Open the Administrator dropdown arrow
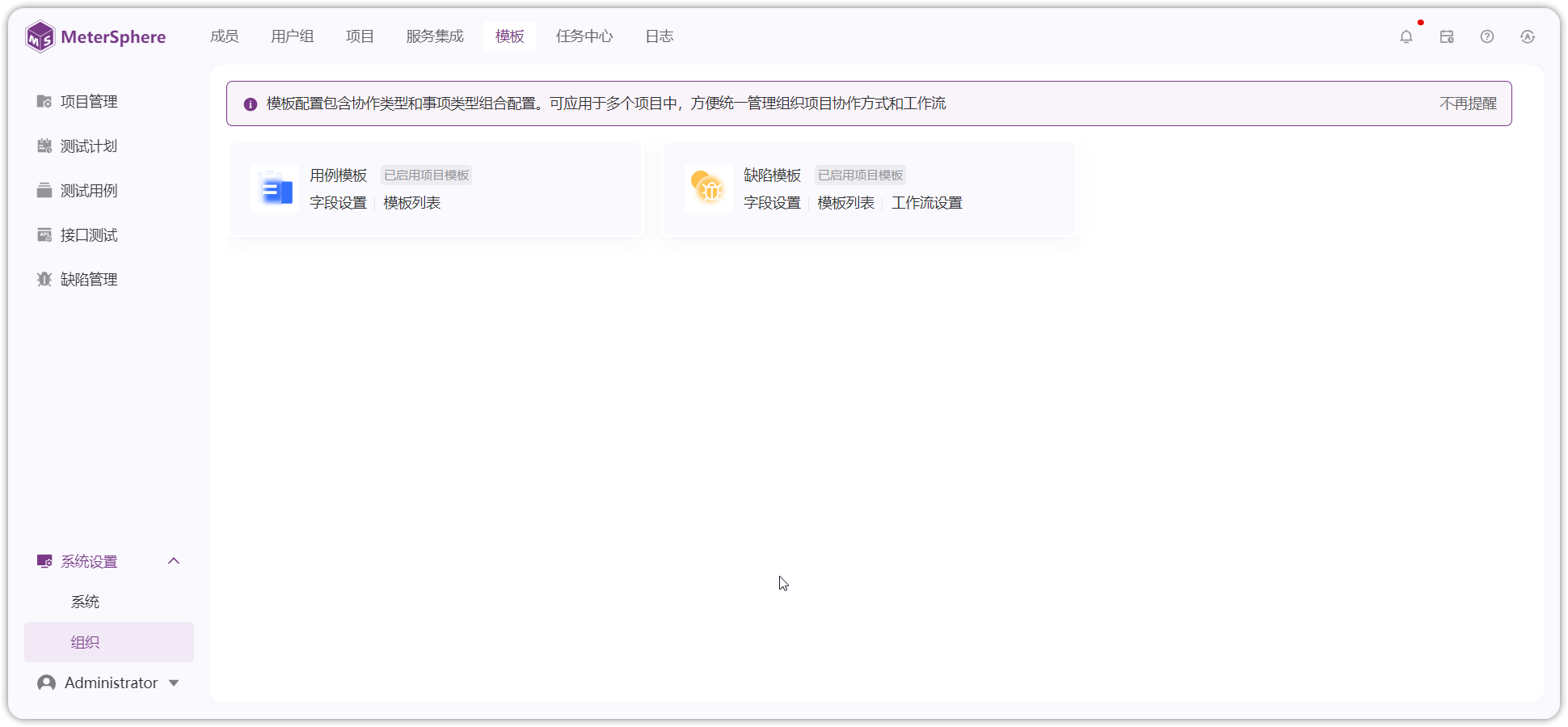This screenshot has height=727, width=1568. (174, 683)
